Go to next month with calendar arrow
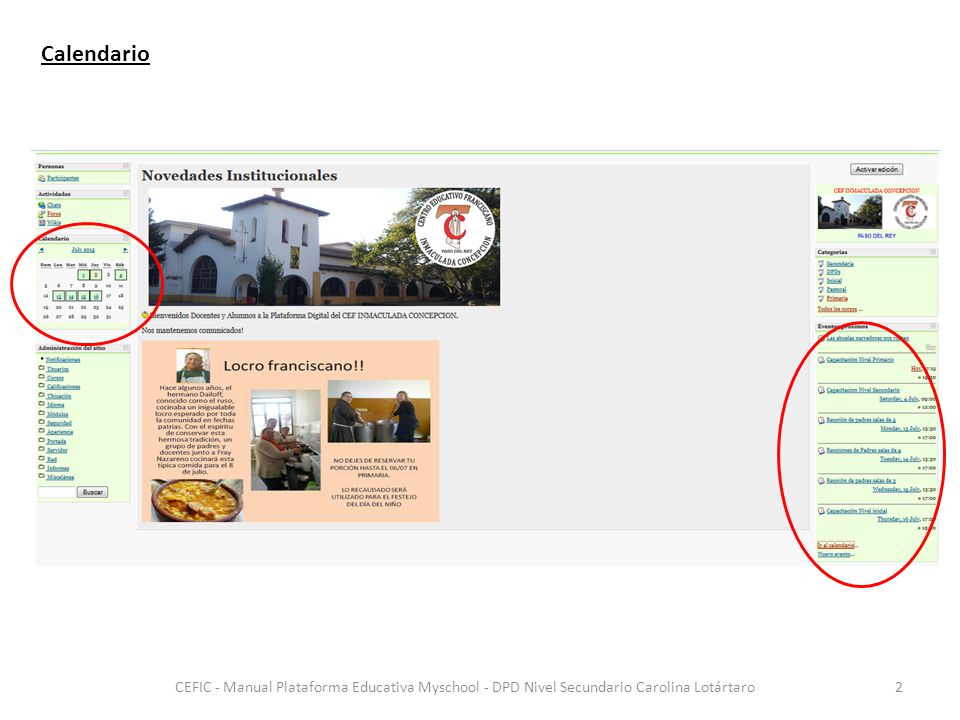 [x=126, y=250]
